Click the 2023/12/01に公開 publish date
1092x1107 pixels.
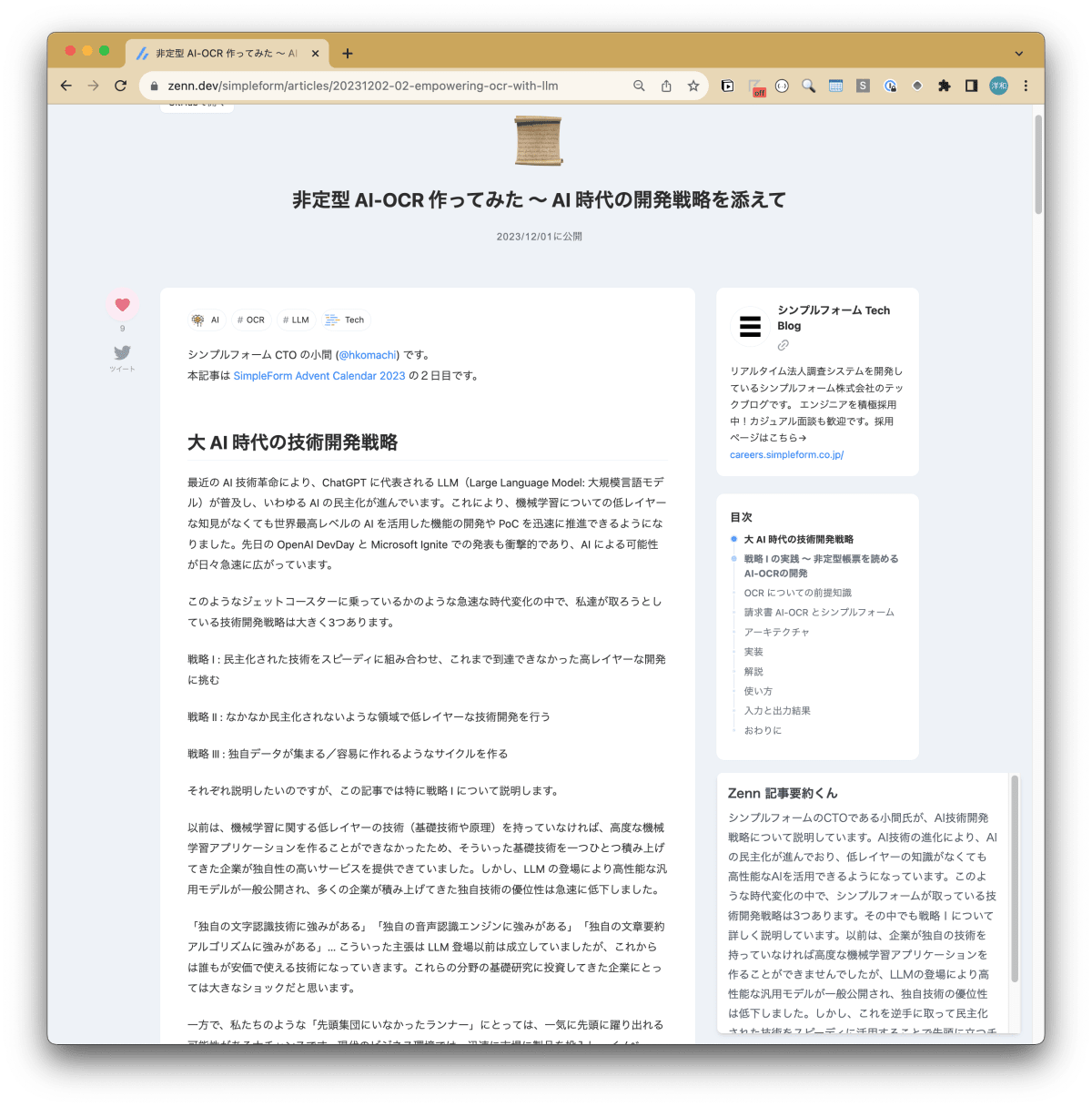pyautogui.click(x=539, y=236)
